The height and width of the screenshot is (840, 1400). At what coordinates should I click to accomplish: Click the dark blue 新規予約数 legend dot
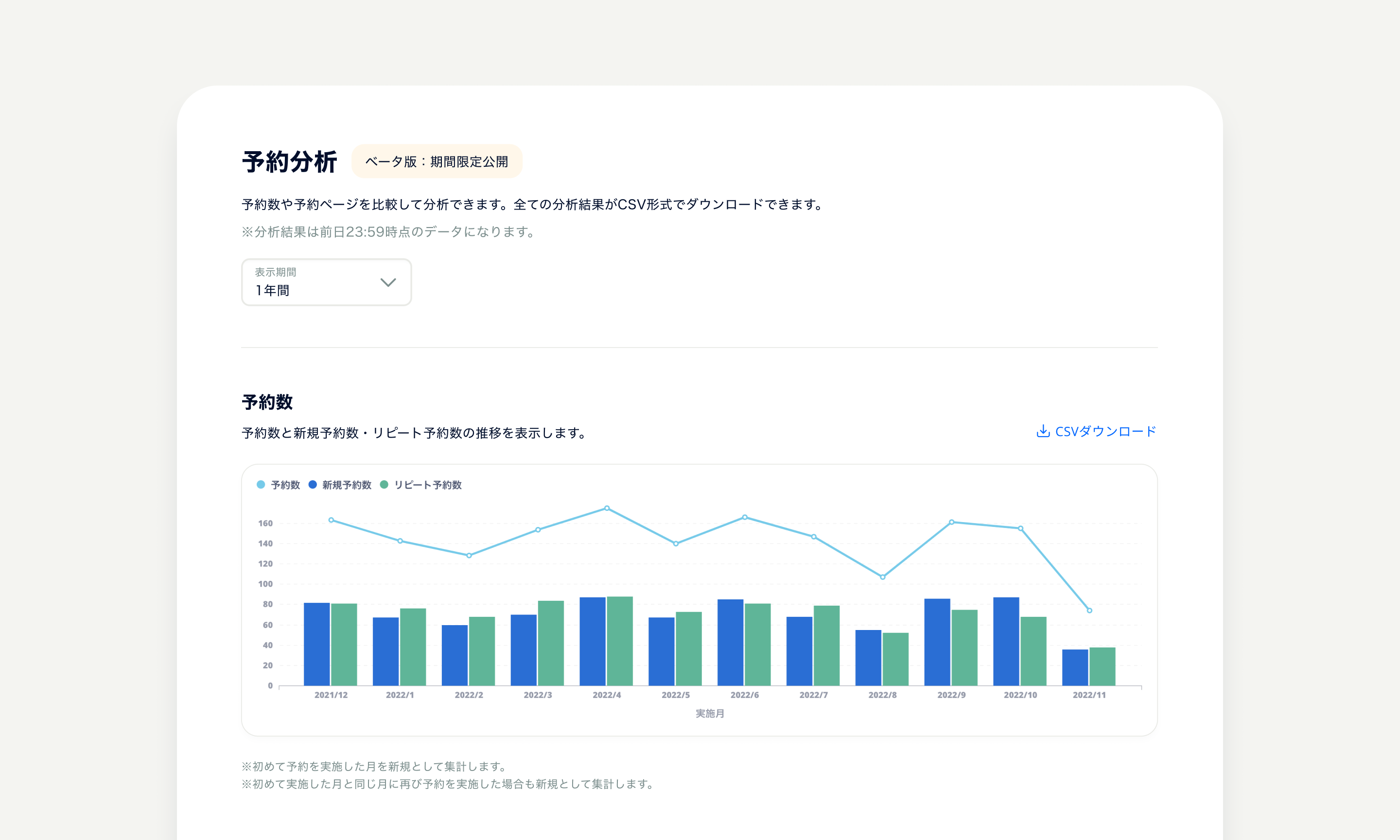(x=313, y=485)
